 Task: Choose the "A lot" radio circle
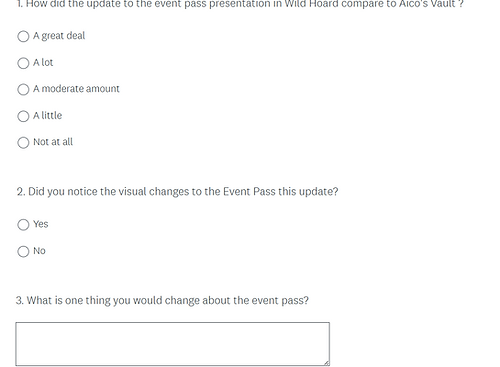point(23,63)
